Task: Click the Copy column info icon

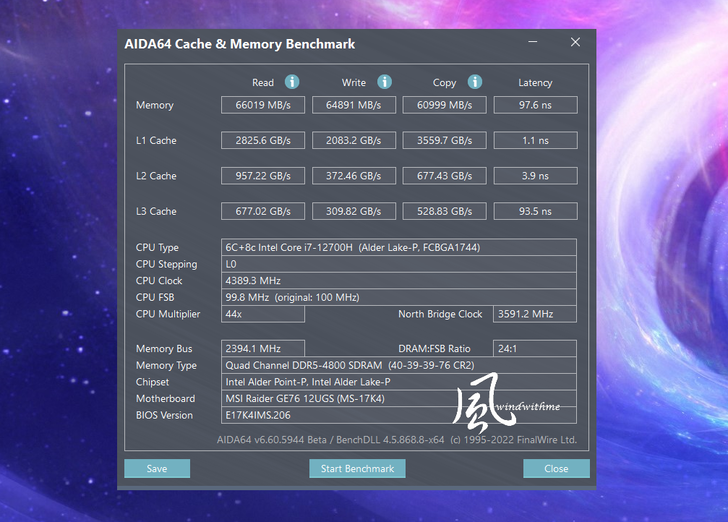Action: pyautogui.click(x=474, y=82)
